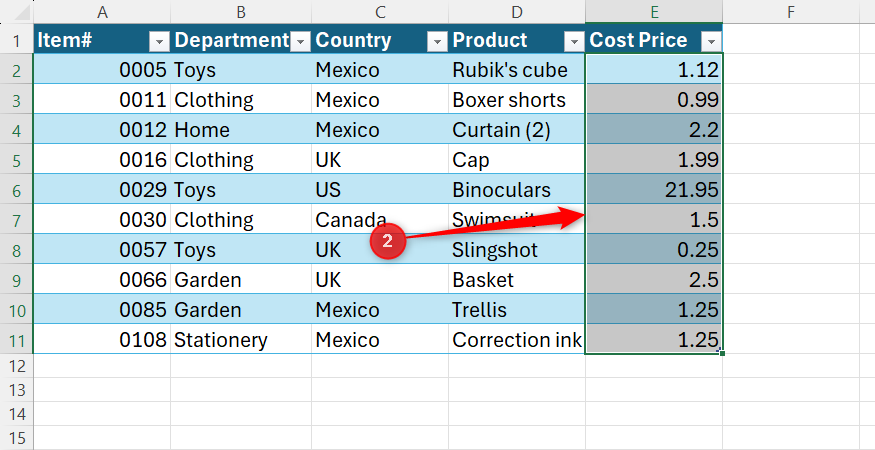Select the Boxer shorts product cell
The width and height of the screenshot is (875, 450).
[x=517, y=99]
